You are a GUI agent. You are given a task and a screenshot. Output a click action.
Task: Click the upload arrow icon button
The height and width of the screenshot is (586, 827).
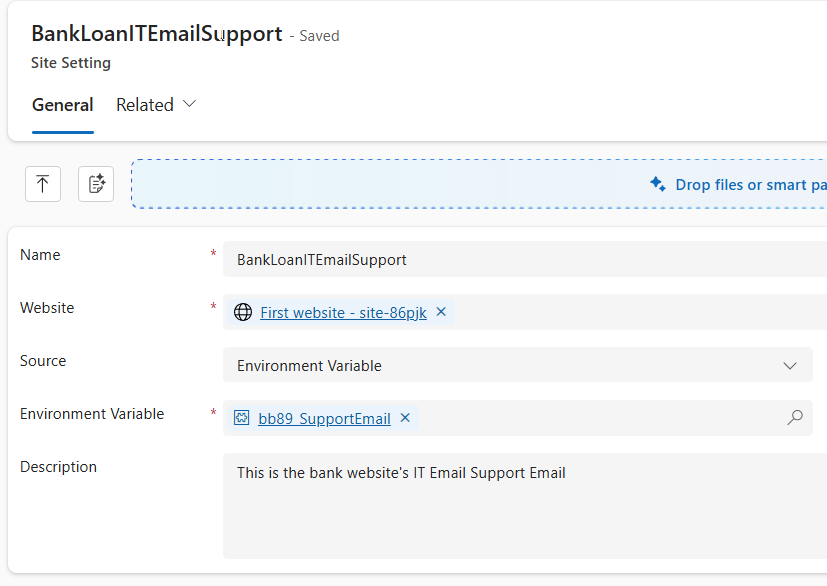pos(43,184)
